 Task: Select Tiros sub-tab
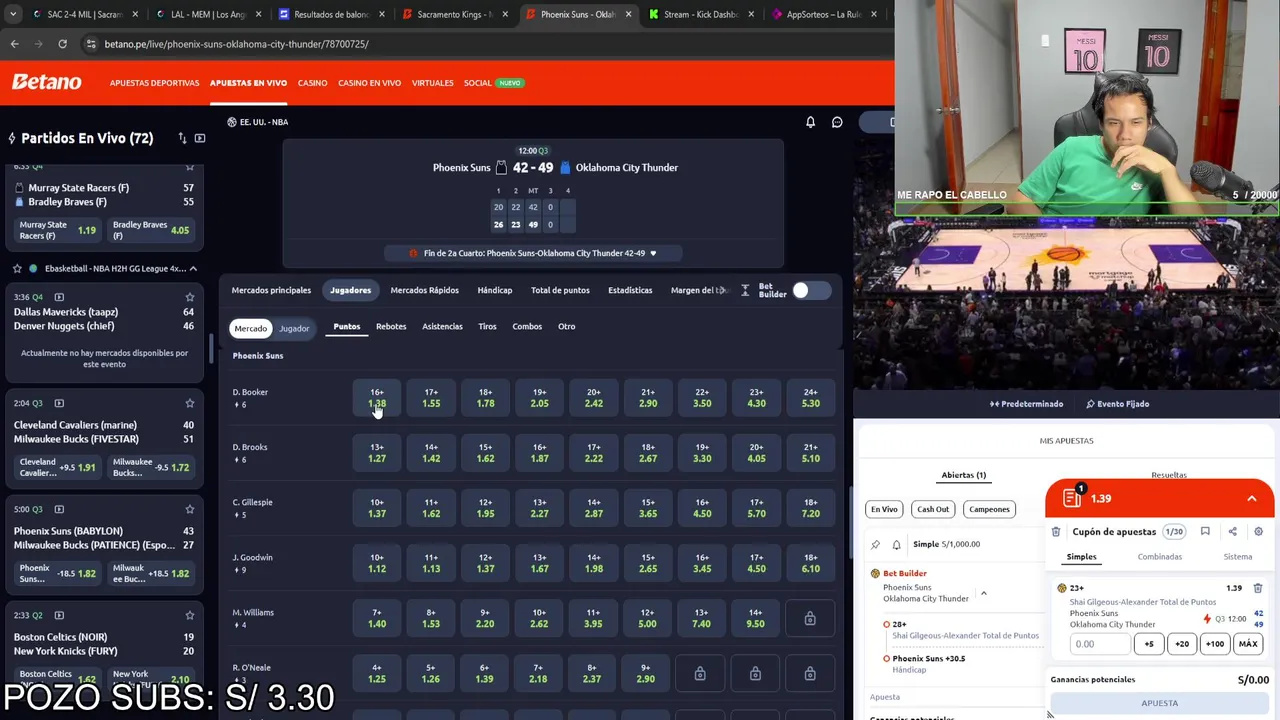coord(487,326)
